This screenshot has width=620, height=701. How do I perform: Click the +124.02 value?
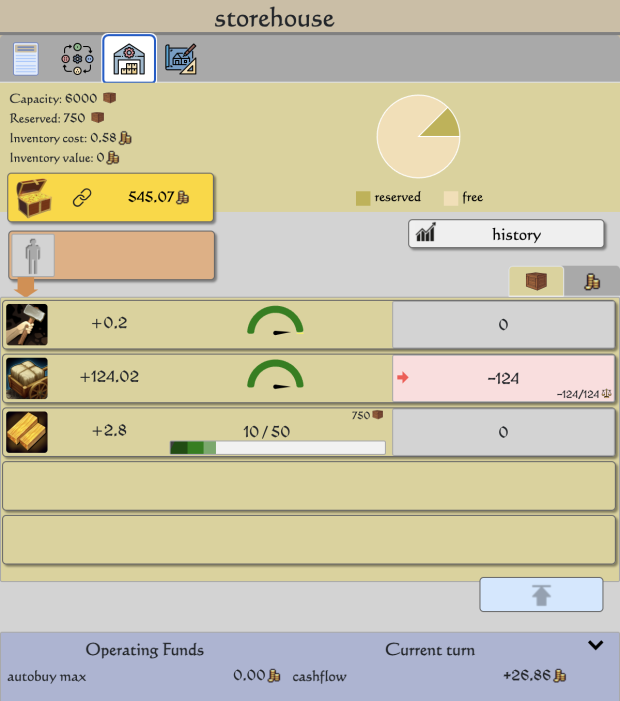coord(109,377)
